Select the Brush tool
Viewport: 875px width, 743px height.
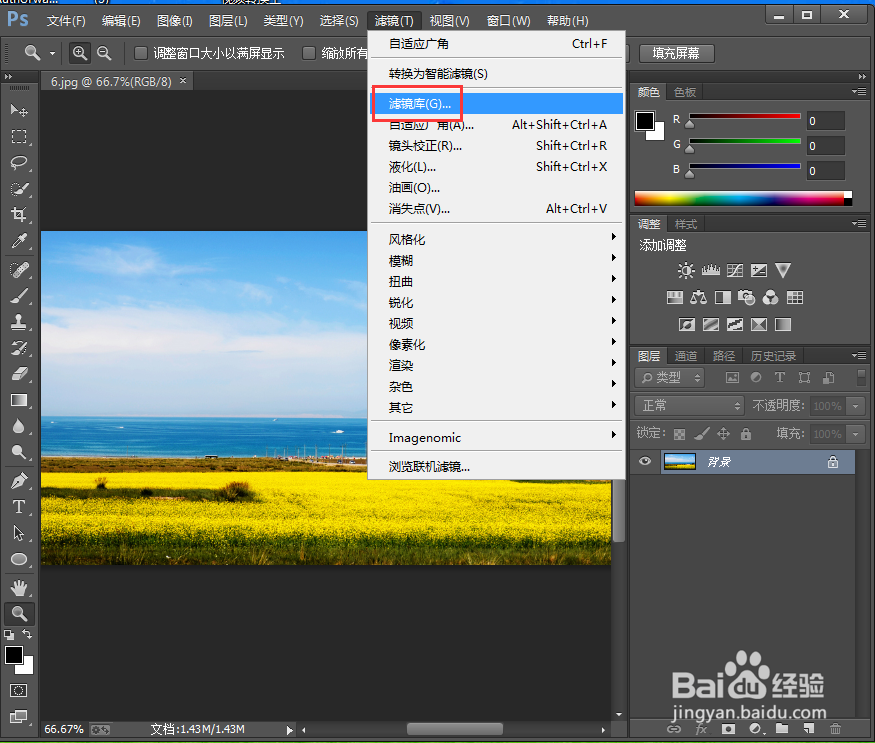19,296
